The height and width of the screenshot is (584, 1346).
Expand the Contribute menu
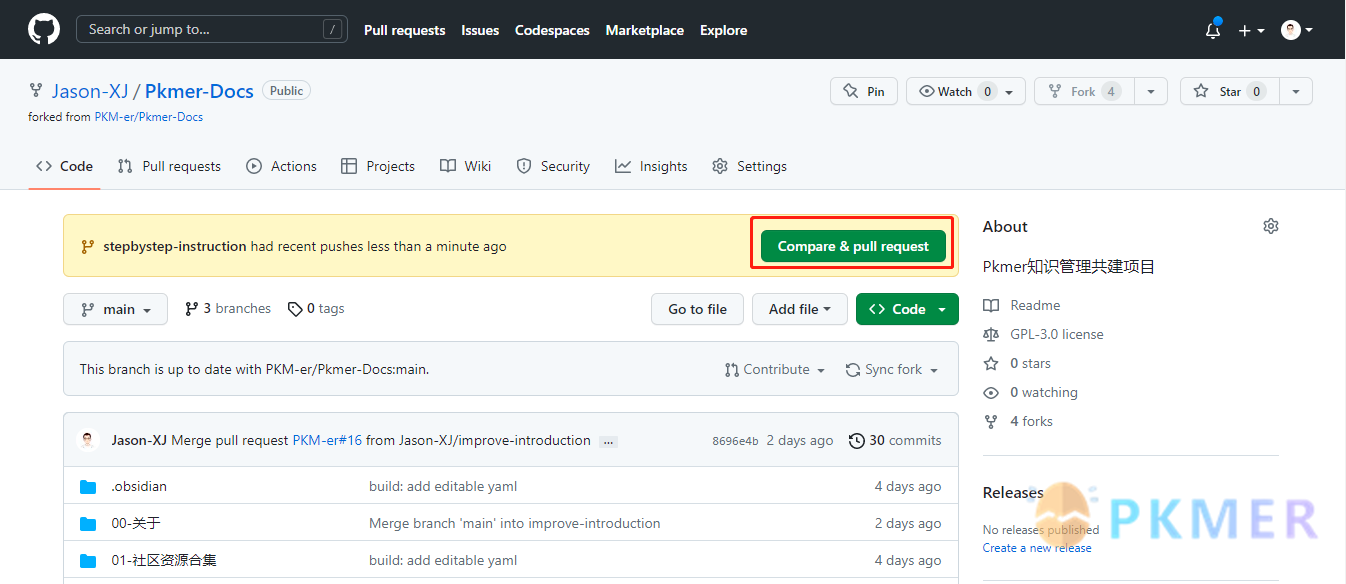(775, 369)
